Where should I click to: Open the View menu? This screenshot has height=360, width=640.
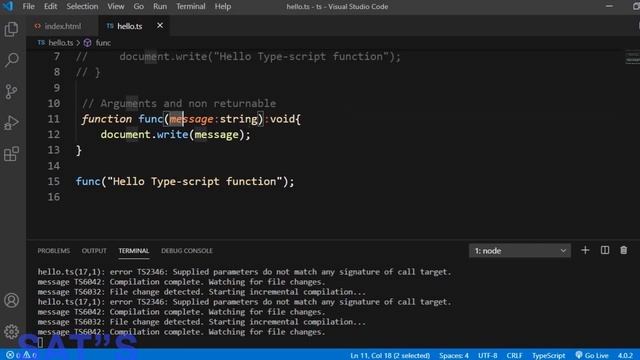coord(116,7)
